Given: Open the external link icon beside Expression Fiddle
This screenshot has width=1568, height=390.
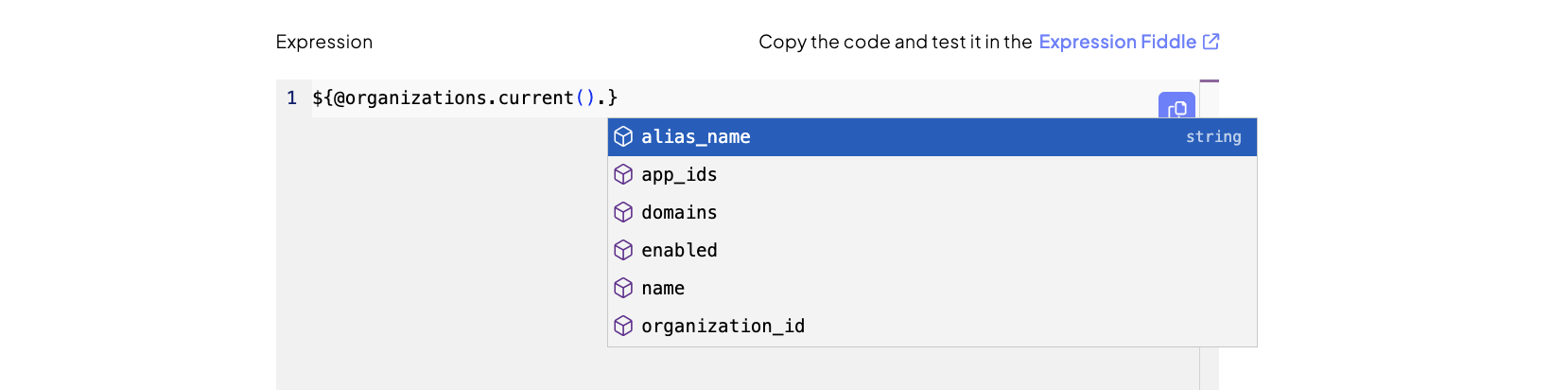Looking at the screenshot, I should [x=1211, y=42].
